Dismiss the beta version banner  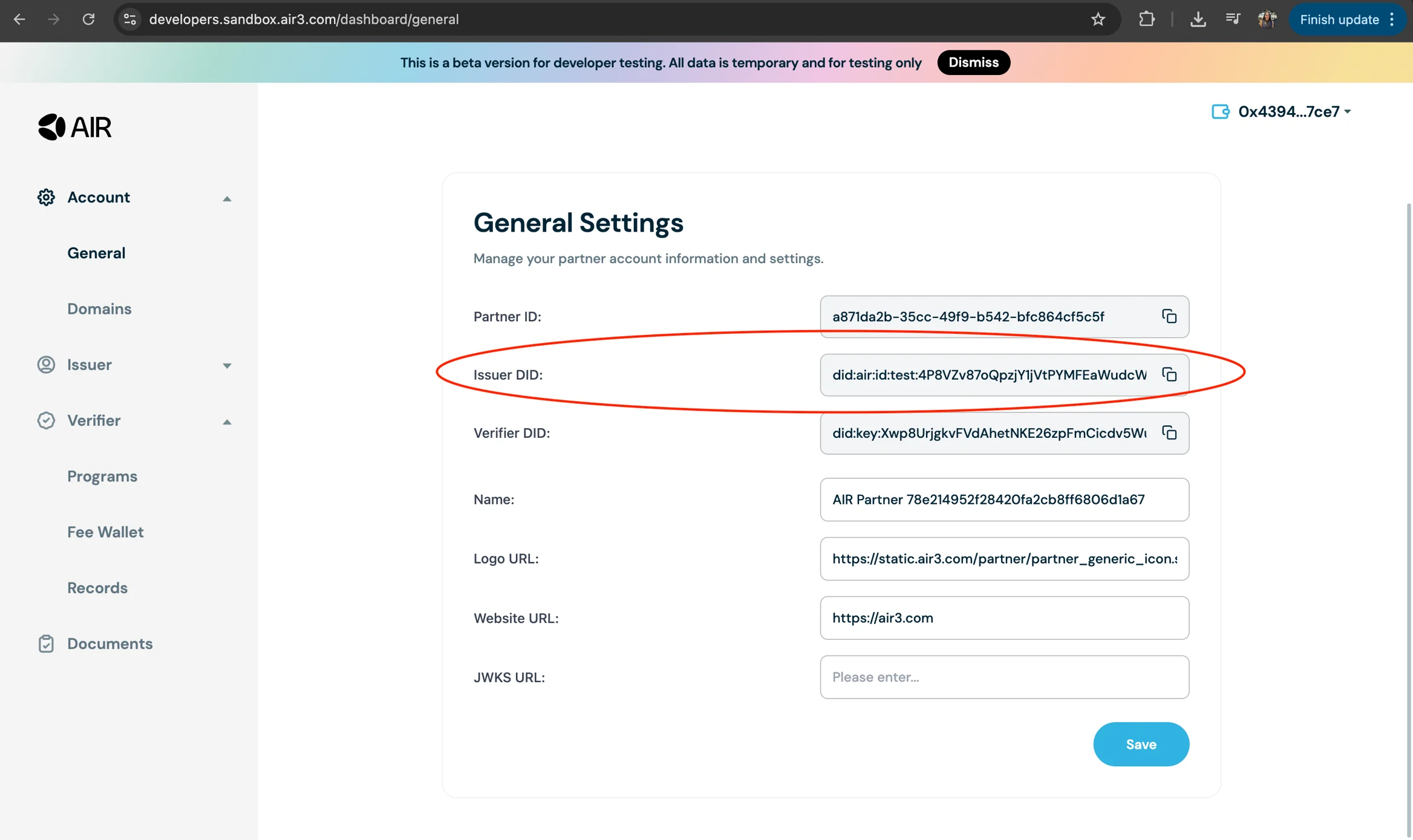[x=973, y=62]
